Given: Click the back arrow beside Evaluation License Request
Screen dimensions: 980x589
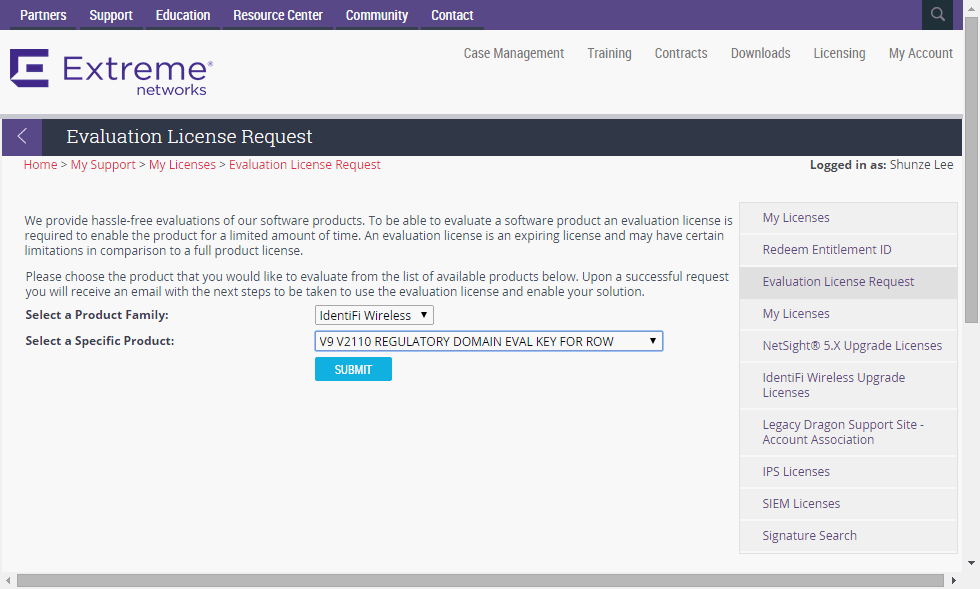Looking at the screenshot, I should (x=22, y=136).
